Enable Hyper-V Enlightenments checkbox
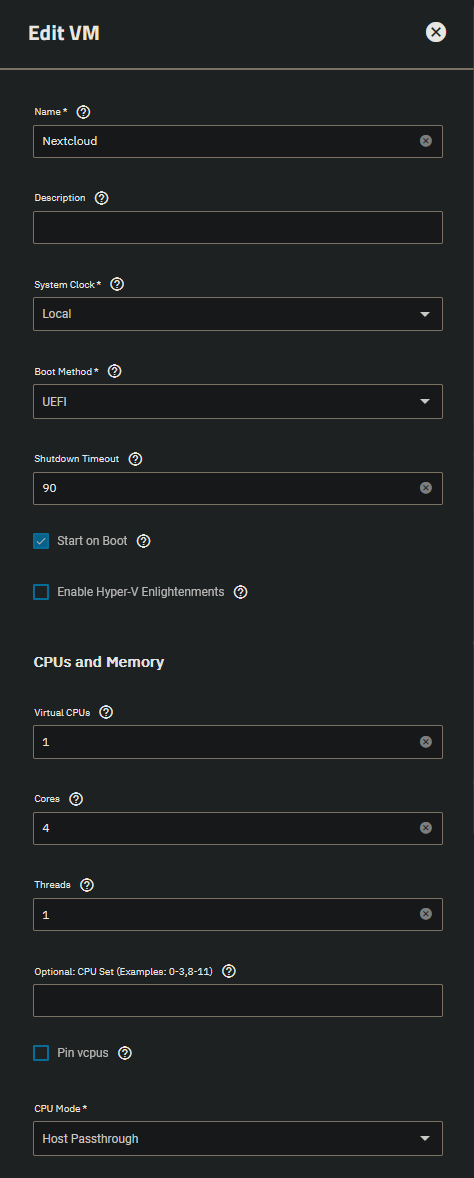 pyautogui.click(x=41, y=592)
